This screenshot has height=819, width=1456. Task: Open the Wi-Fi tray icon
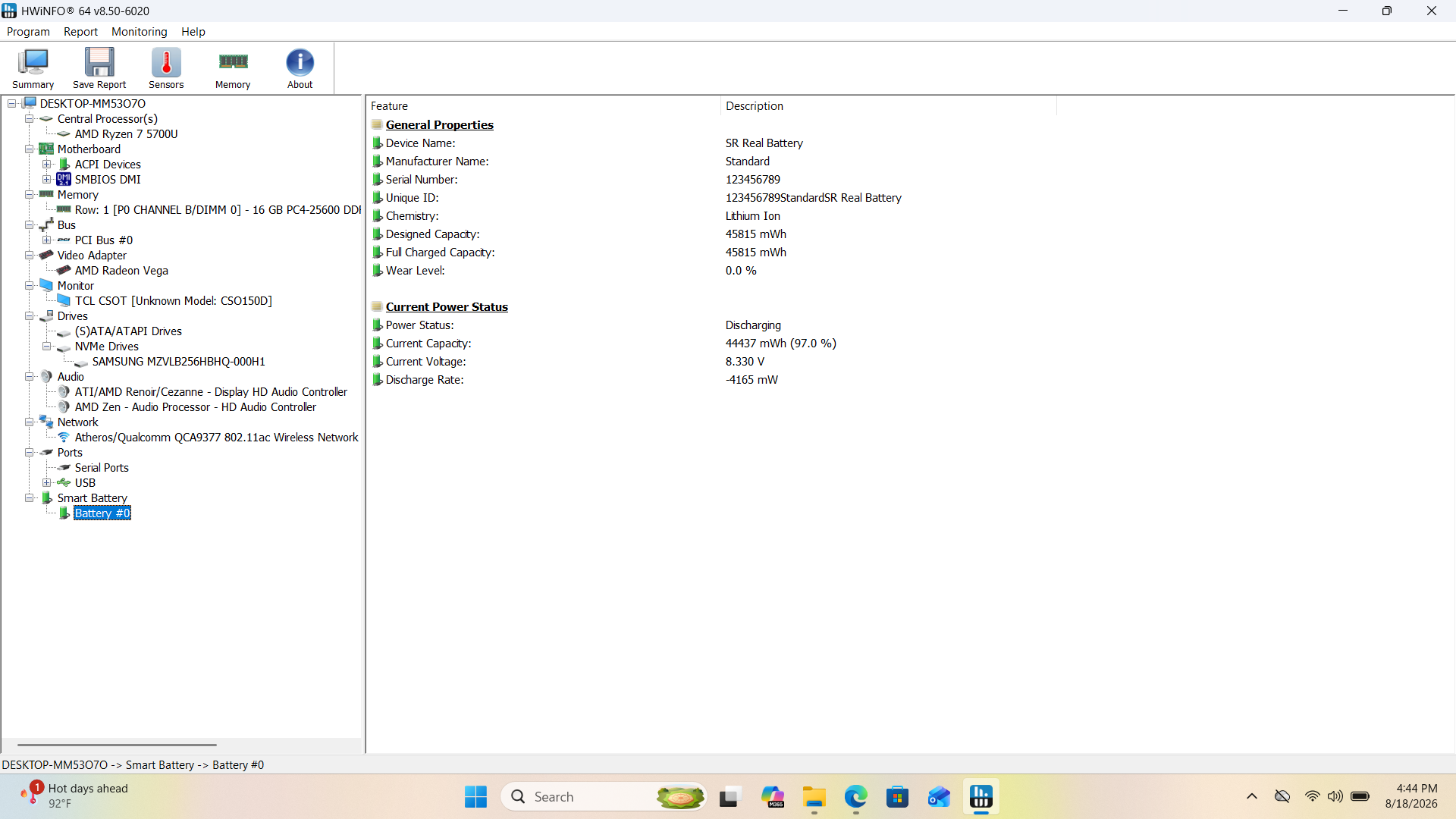[1312, 796]
